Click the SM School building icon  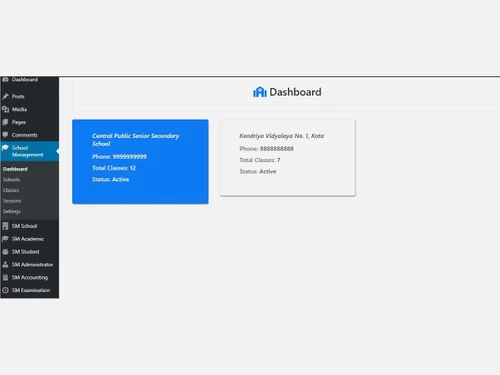tap(5, 226)
